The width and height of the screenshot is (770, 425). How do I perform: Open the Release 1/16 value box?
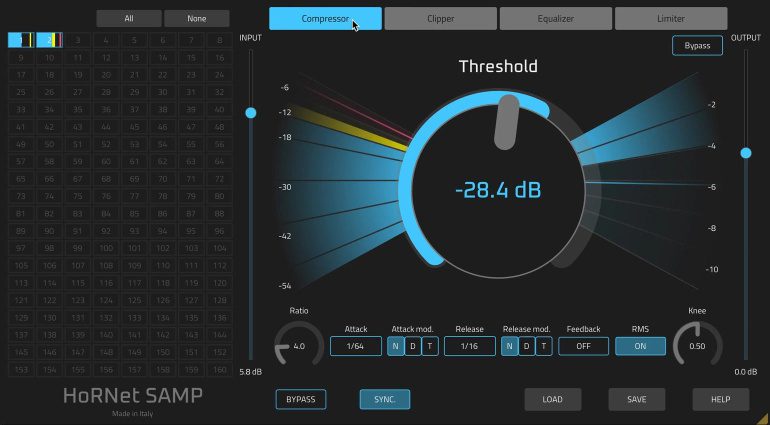(x=469, y=346)
